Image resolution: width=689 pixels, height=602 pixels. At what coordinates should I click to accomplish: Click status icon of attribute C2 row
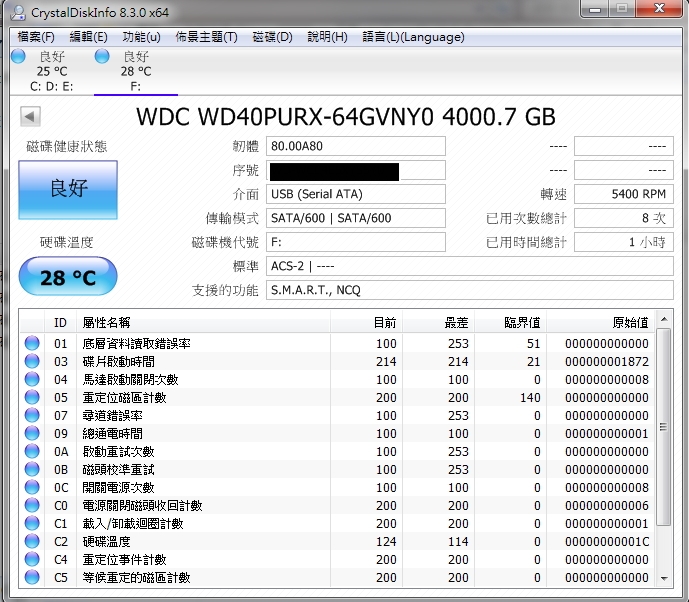tap(32, 541)
